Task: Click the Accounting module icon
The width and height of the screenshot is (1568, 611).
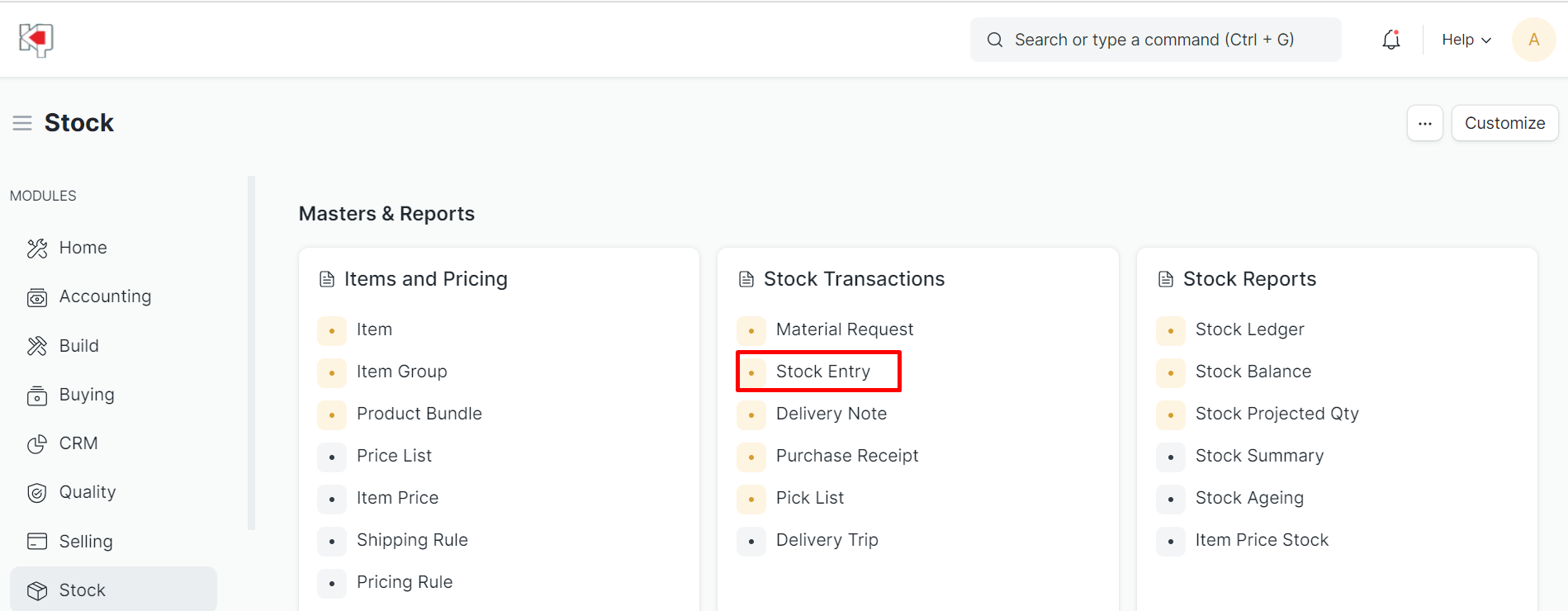Action: [37, 297]
